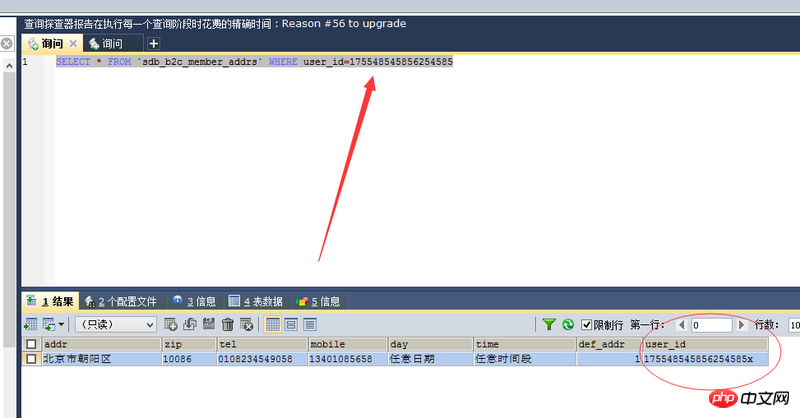Screen dimensions: 800x418
Task: Select the user_id cell 175548545856254585x
Action: click(705, 359)
